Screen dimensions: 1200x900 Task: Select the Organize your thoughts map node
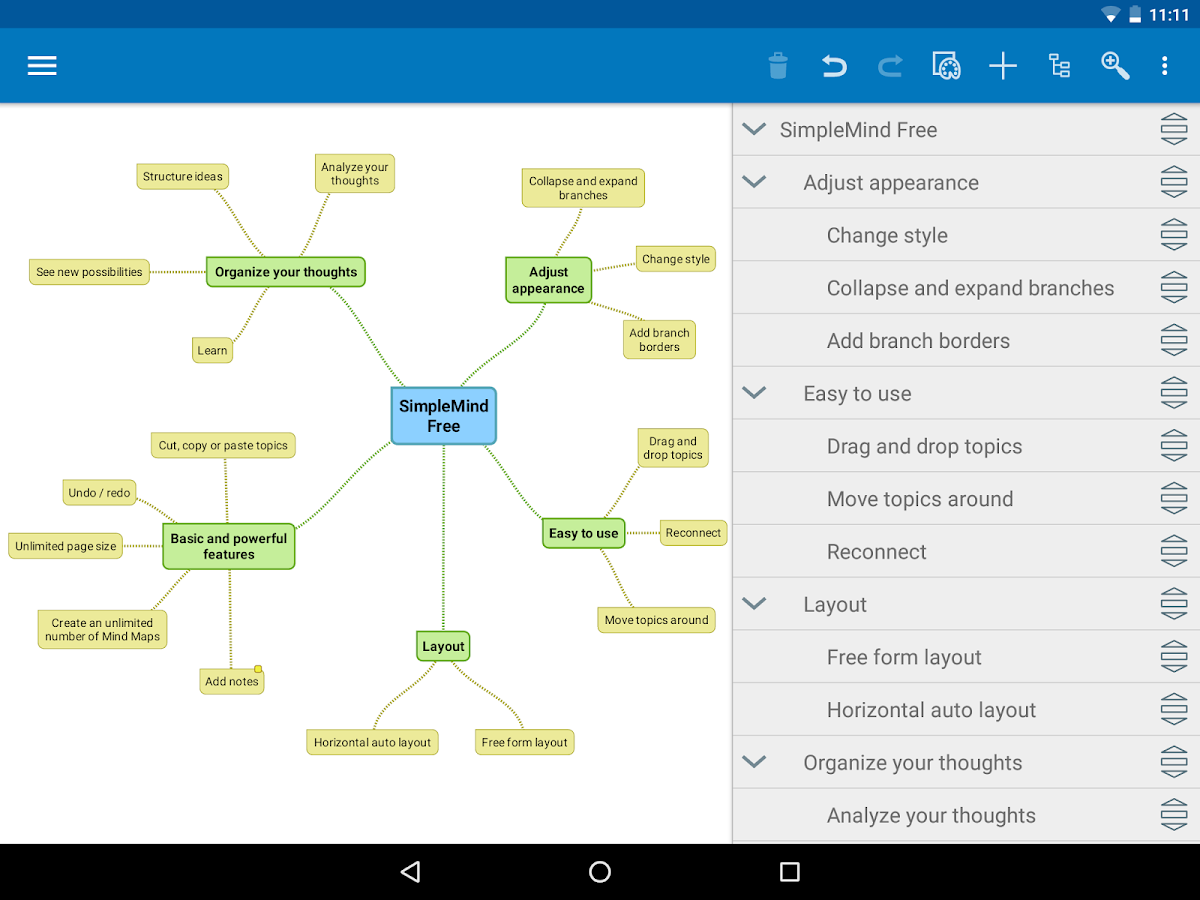(x=286, y=272)
